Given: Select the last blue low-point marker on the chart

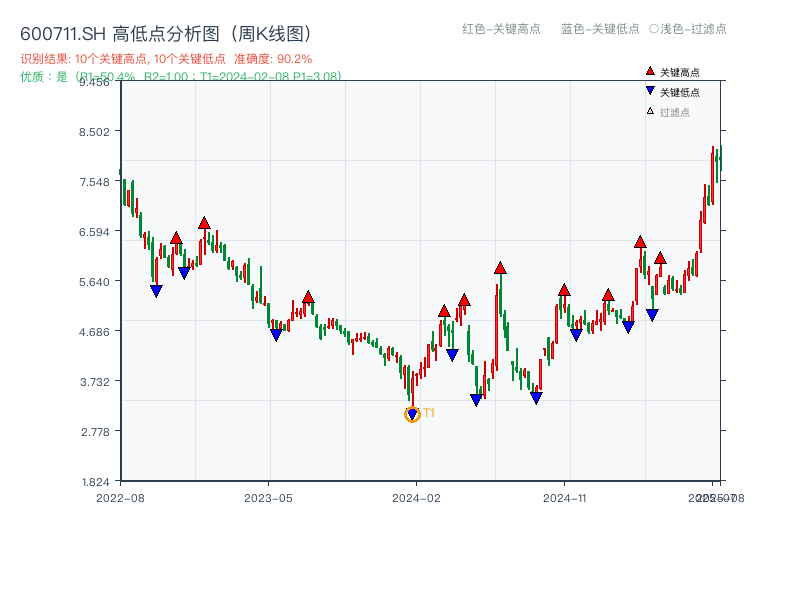Looking at the screenshot, I should click(652, 315).
